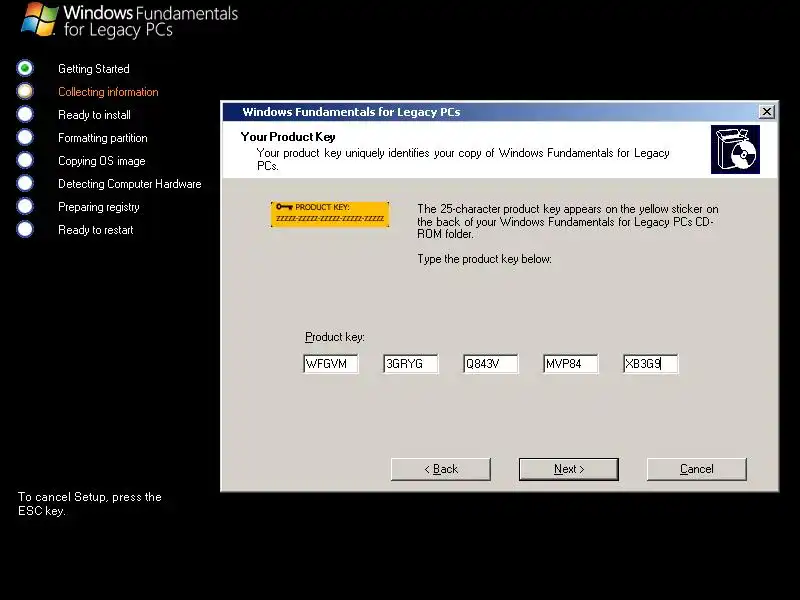Screen dimensions: 800x600
Task: Click the Collecting information step indicator
Action: pyautogui.click(x=24, y=91)
